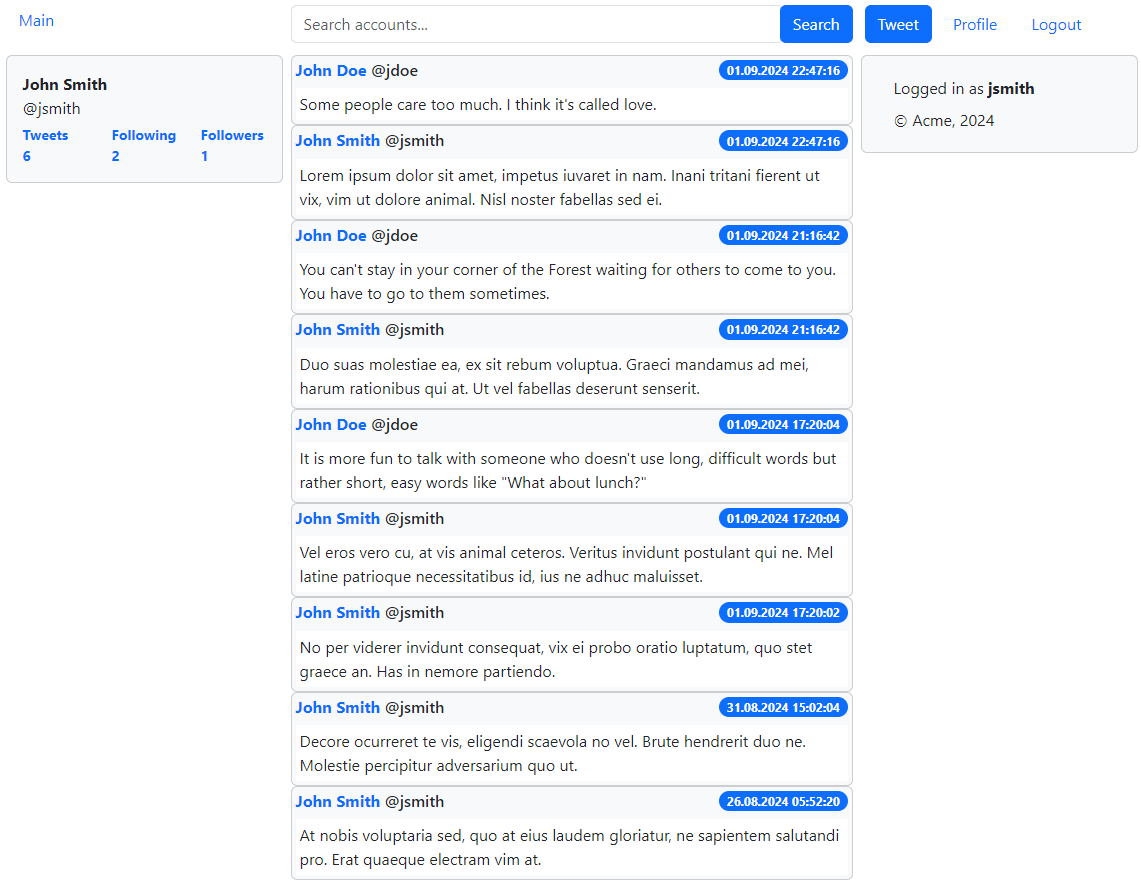The width and height of the screenshot is (1141, 883).
Task: Click timestamp badge 01.09.2024 22:47:16 on John Doe tweet
Action: 783,71
